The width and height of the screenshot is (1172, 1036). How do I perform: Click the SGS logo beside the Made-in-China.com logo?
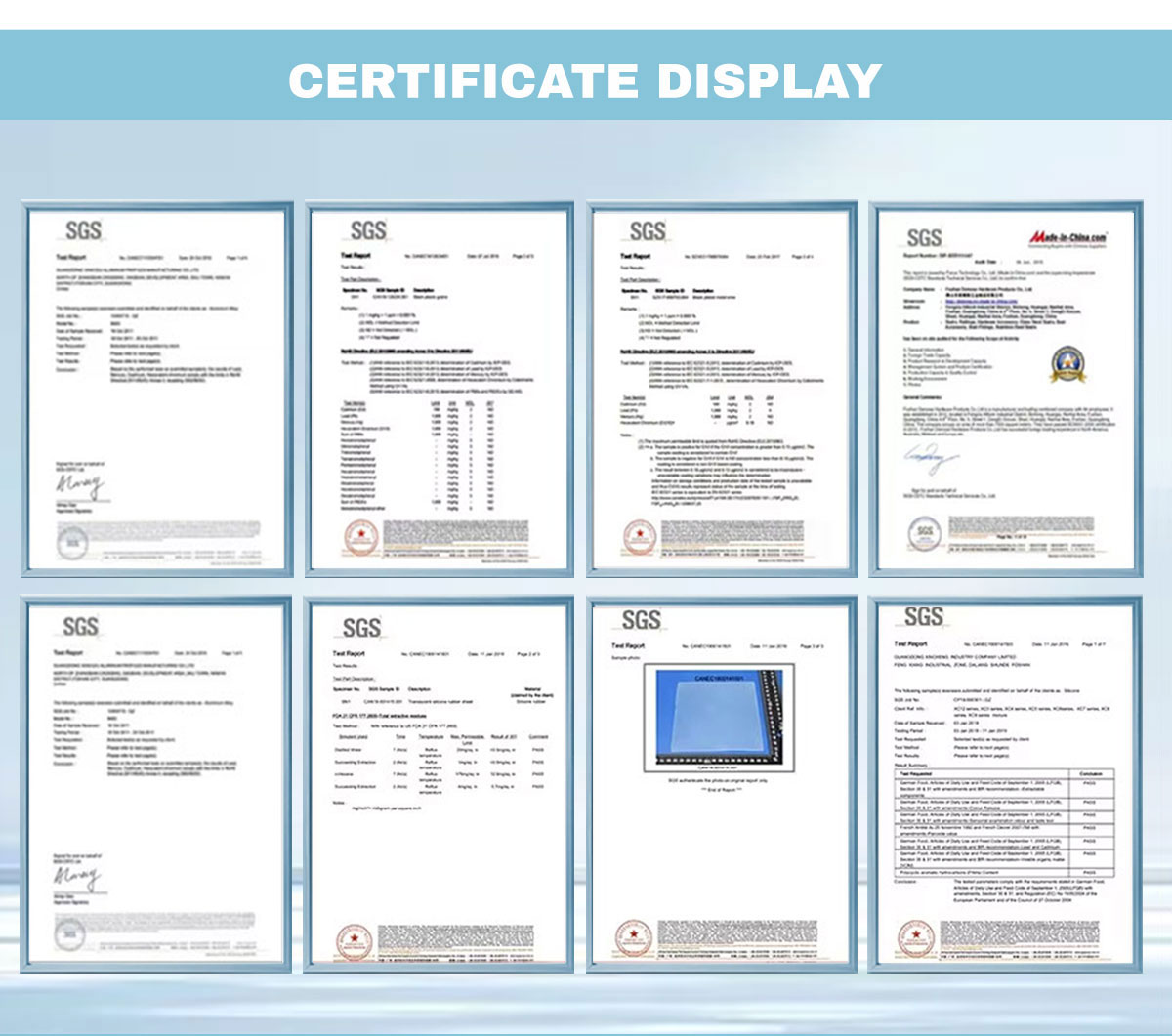tap(923, 238)
